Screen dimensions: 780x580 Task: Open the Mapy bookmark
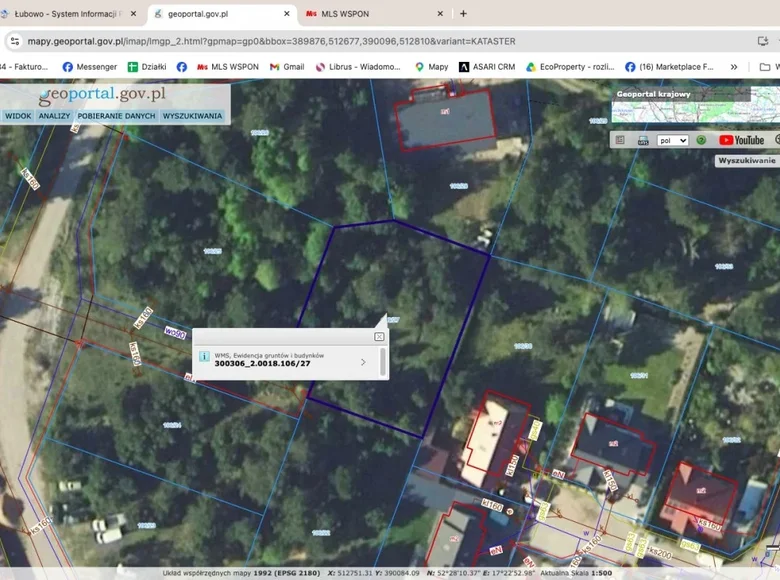[x=431, y=67]
